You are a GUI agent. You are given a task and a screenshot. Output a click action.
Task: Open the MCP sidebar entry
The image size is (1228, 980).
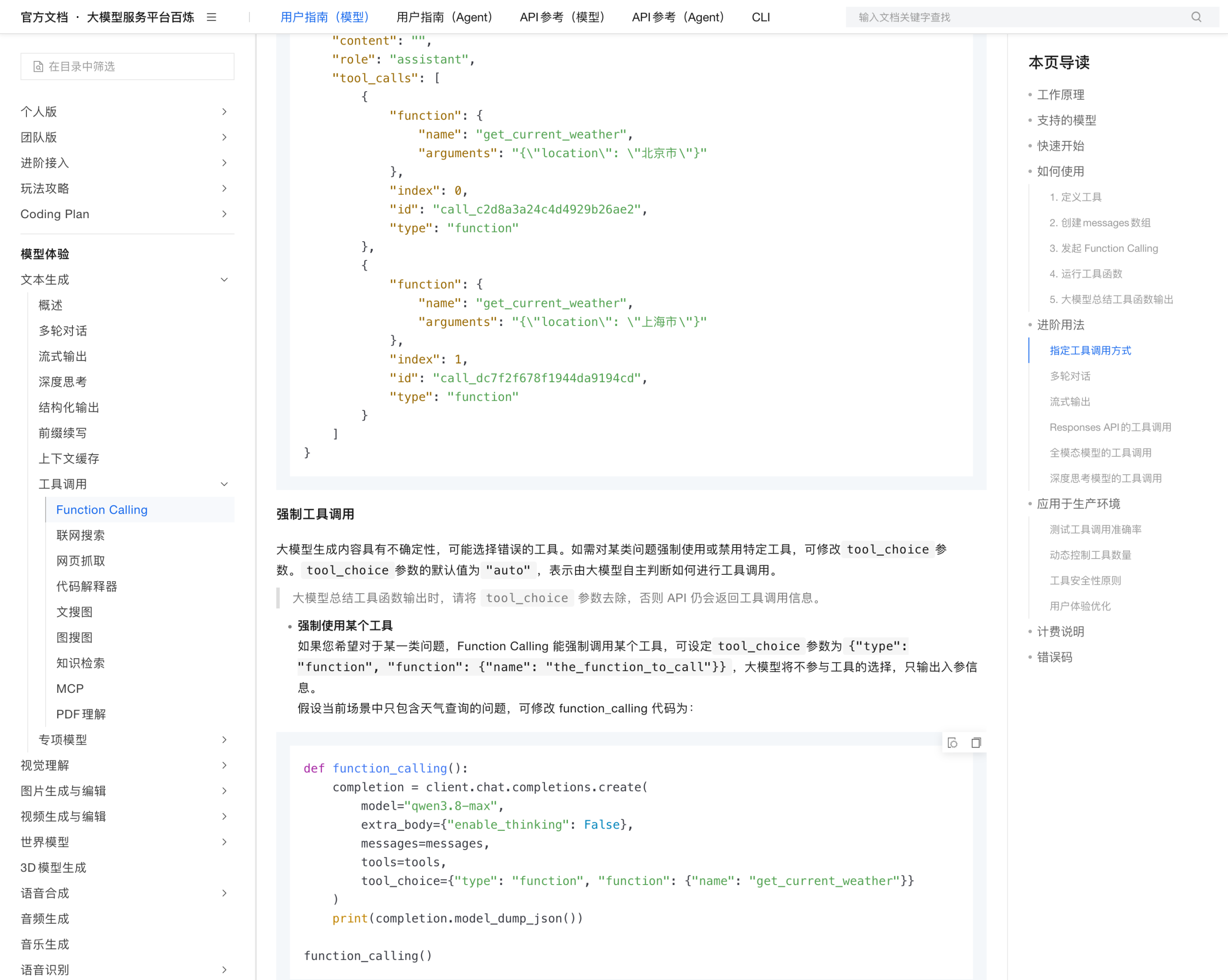[x=70, y=688]
